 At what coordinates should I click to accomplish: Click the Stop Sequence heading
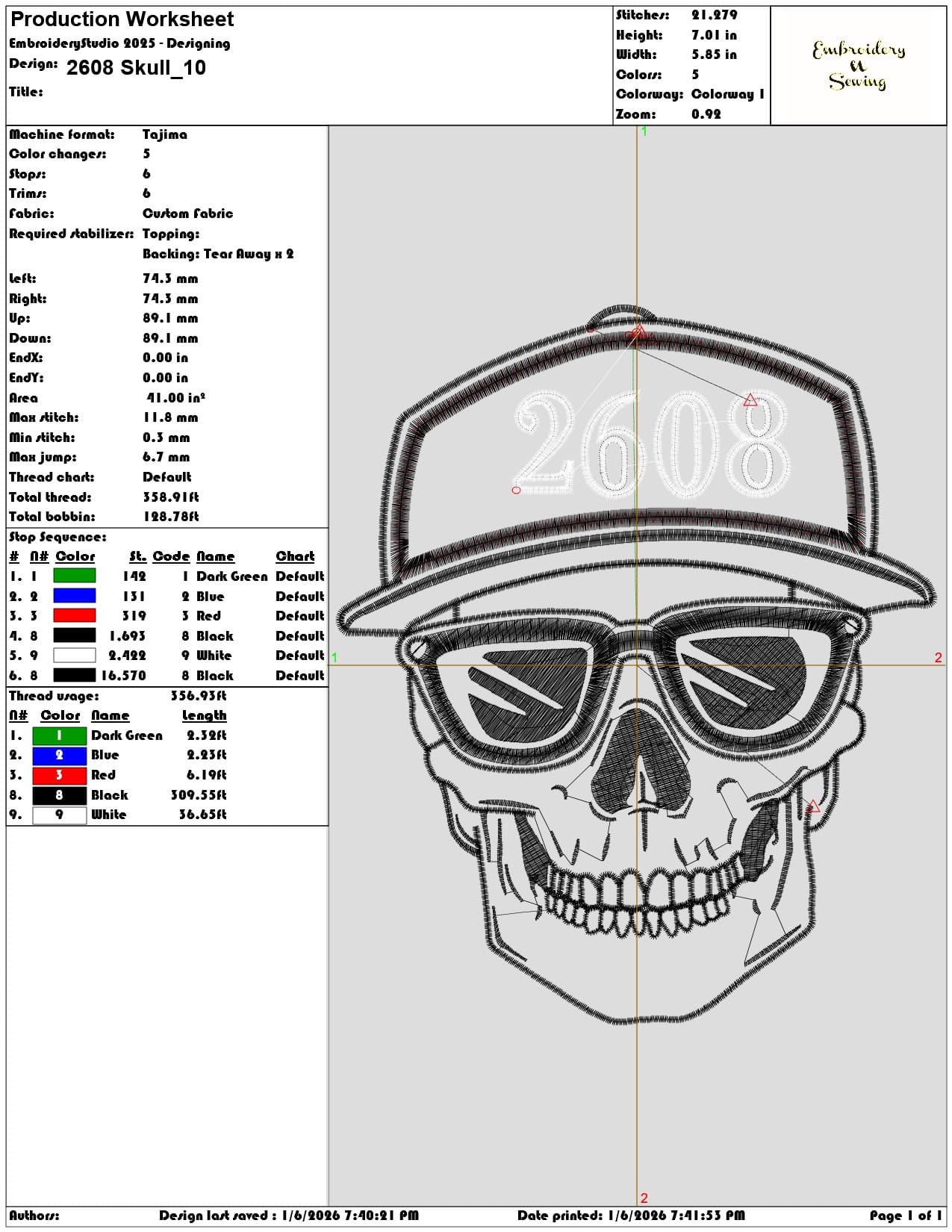pos(57,538)
